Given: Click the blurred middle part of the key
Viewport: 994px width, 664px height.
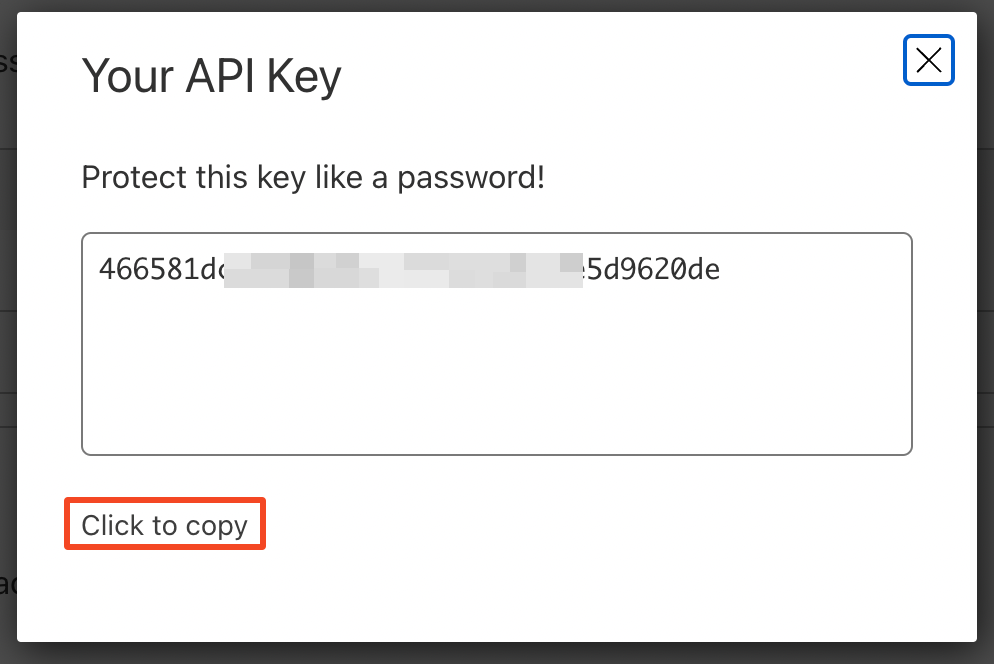Looking at the screenshot, I should click(403, 270).
